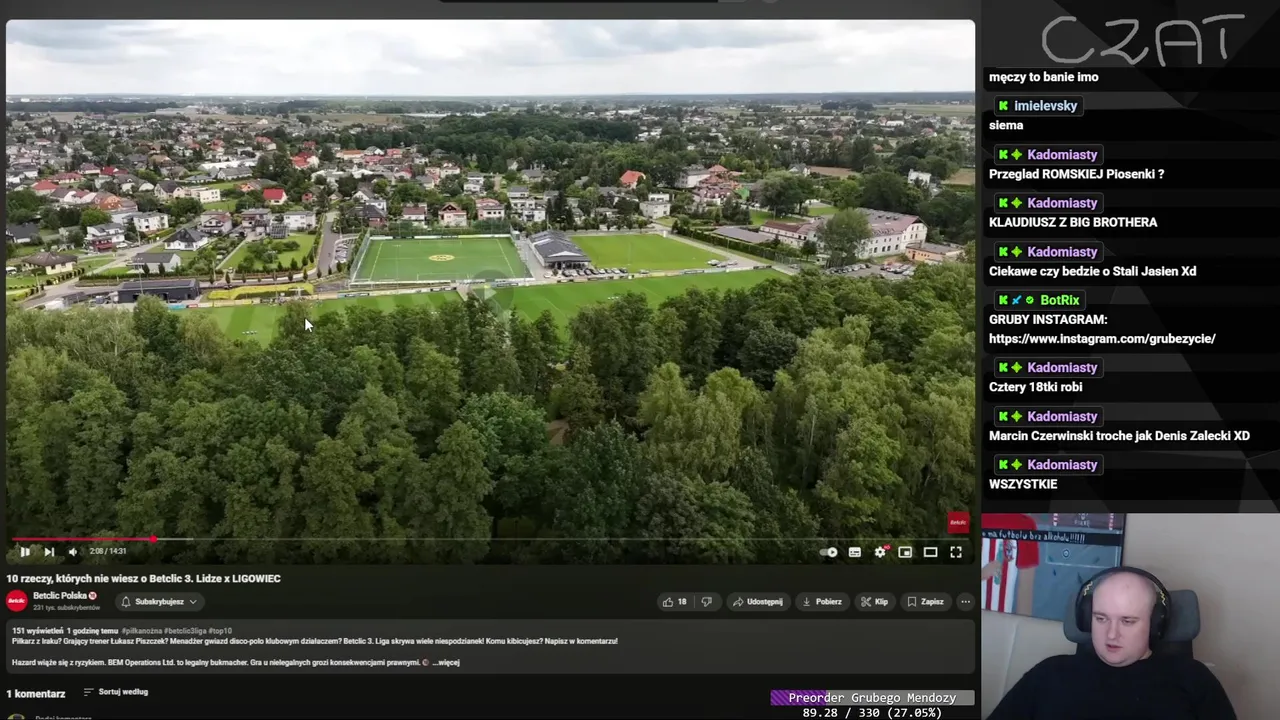This screenshot has width=1280, height=720.
Task: Dislike the video
Action: 706,602
